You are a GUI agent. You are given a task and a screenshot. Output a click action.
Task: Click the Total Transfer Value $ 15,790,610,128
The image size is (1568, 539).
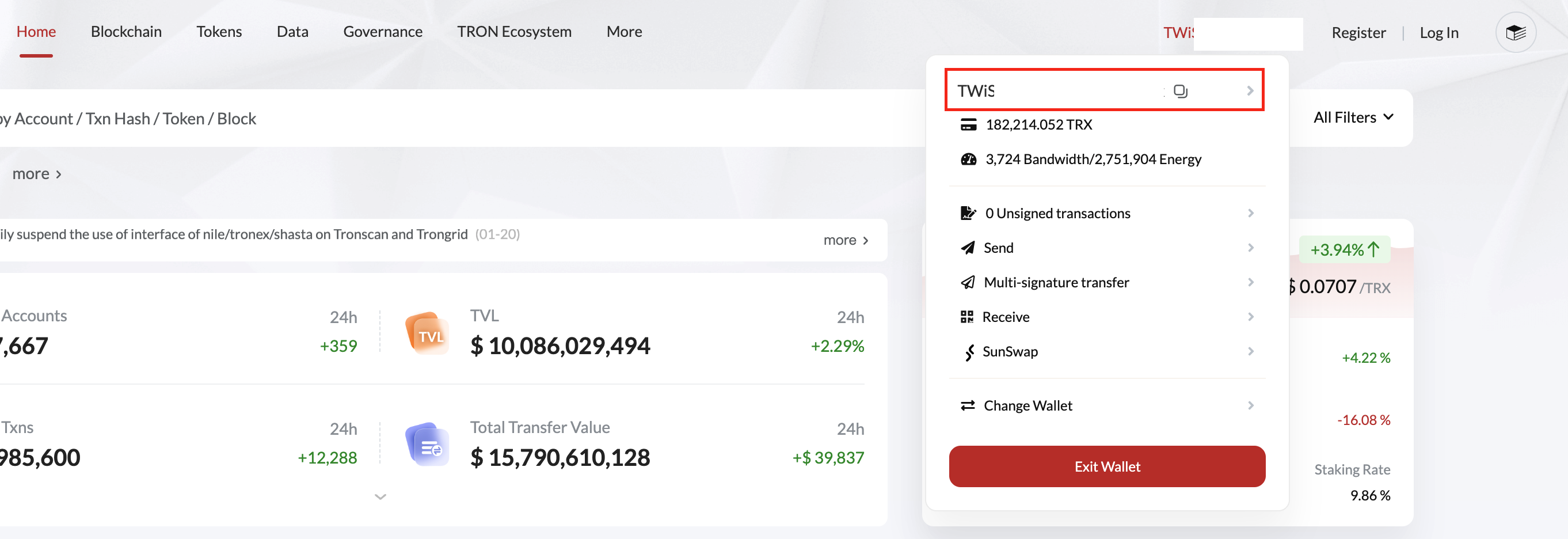coord(560,458)
